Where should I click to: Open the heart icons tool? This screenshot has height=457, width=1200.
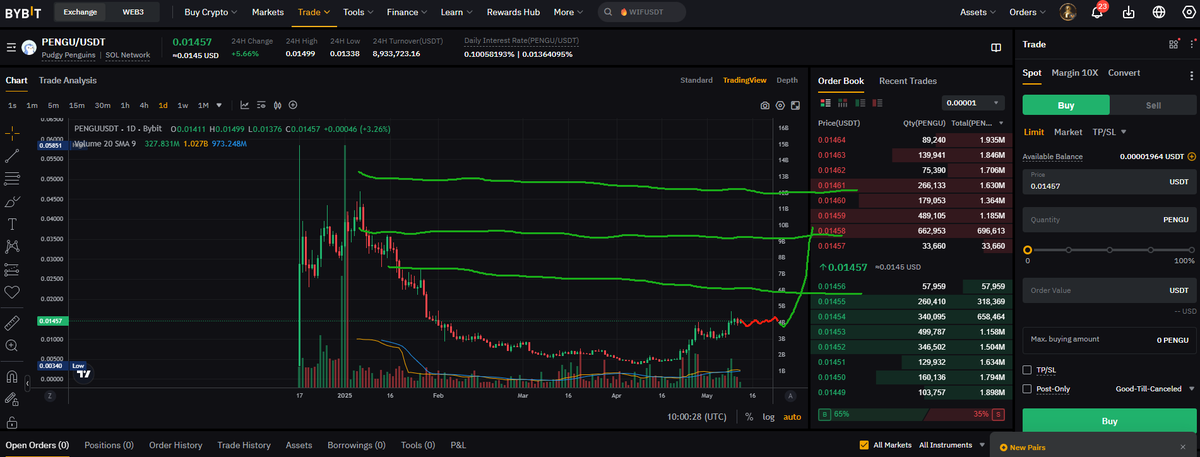tap(12, 292)
